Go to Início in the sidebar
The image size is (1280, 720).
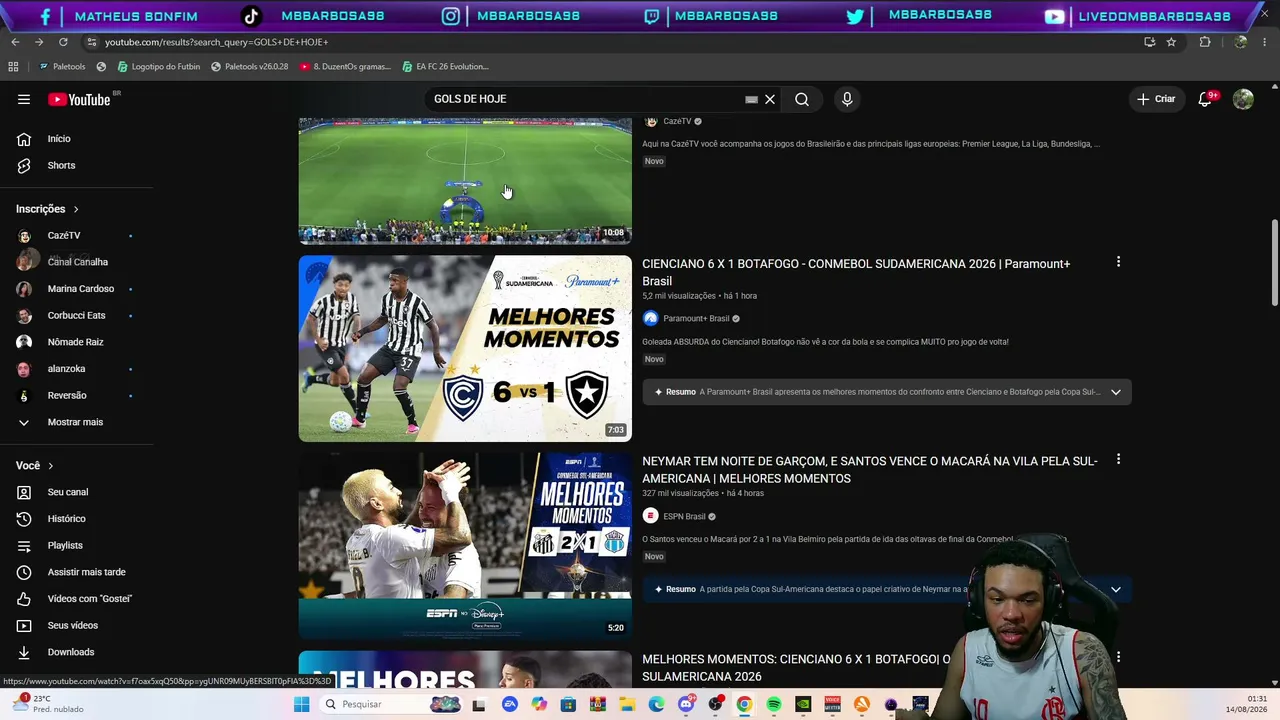[x=59, y=139]
